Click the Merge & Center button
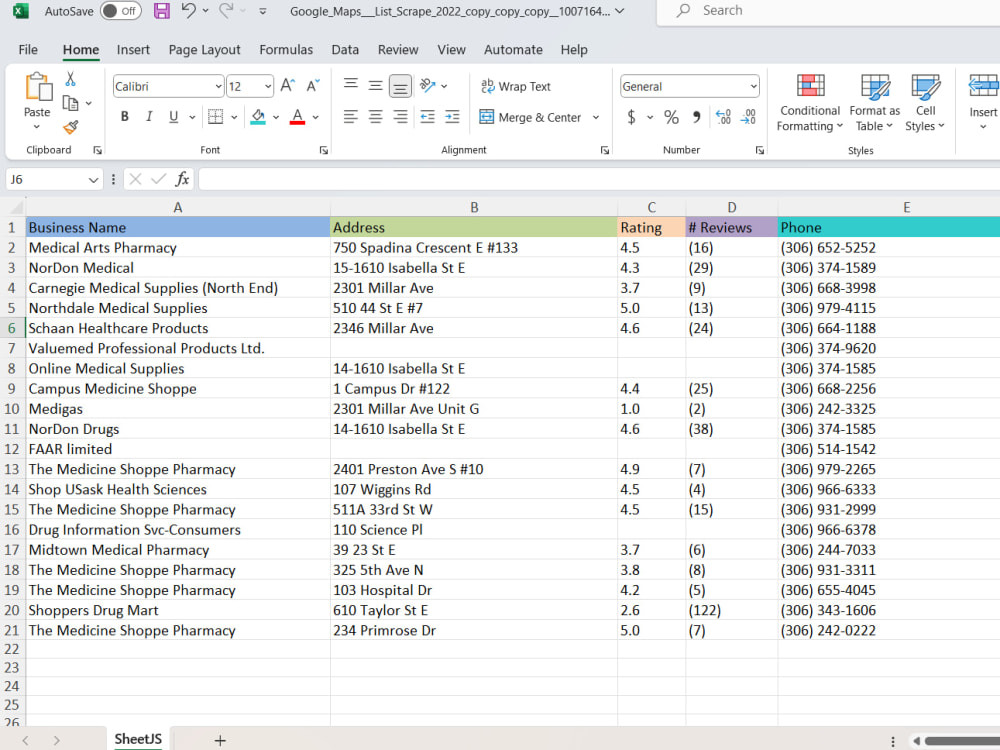Viewport: 1000px width, 750px height. tap(536, 117)
